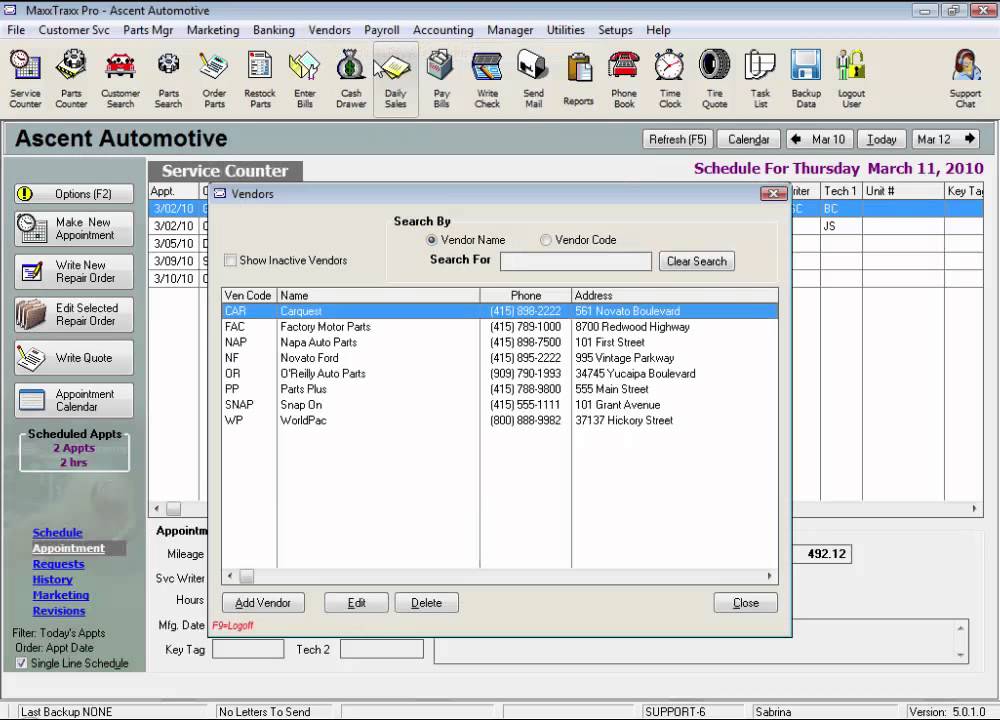Sort by the Ven Code column header
The height and width of the screenshot is (720, 1000).
tap(249, 295)
